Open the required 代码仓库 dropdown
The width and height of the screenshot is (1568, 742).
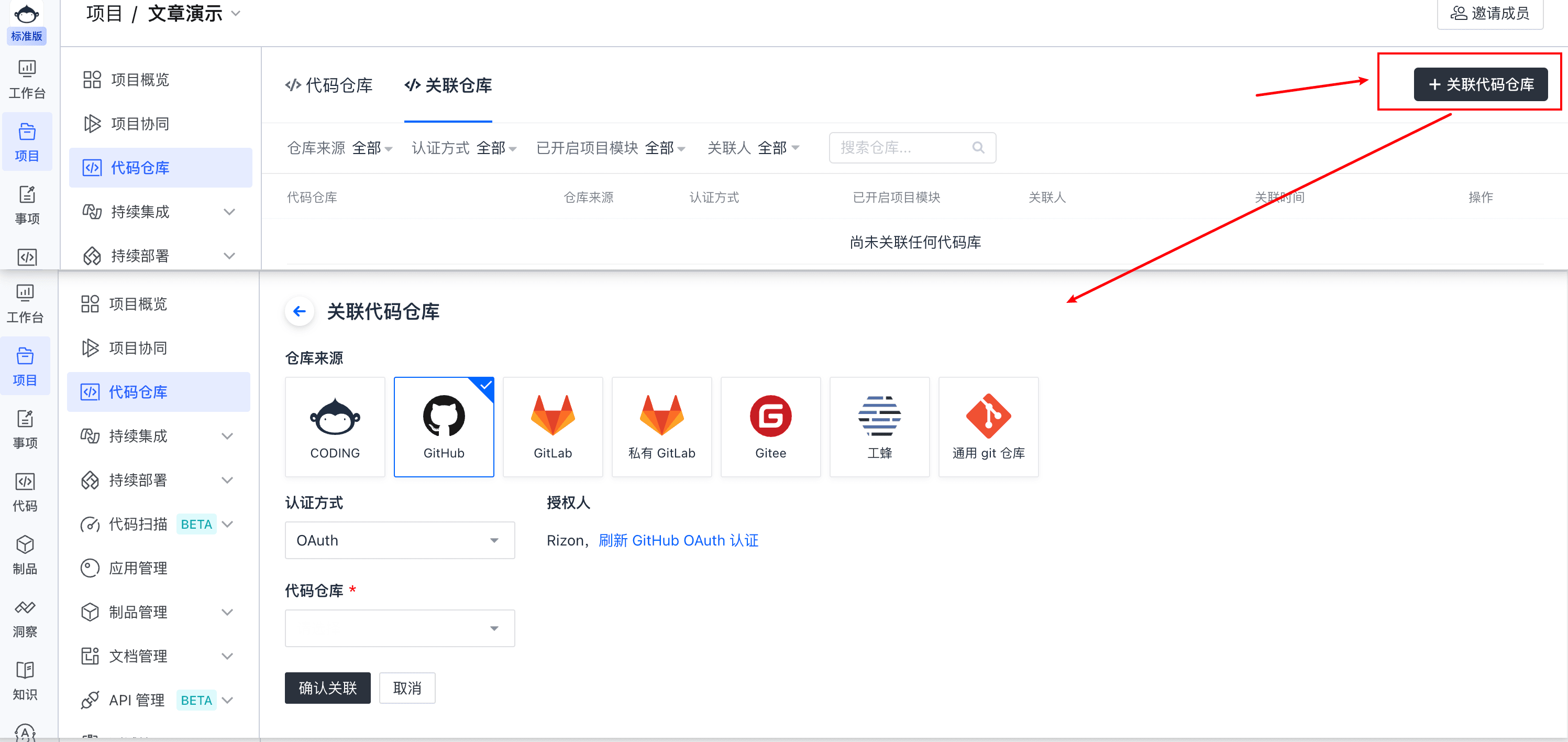click(x=399, y=628)
